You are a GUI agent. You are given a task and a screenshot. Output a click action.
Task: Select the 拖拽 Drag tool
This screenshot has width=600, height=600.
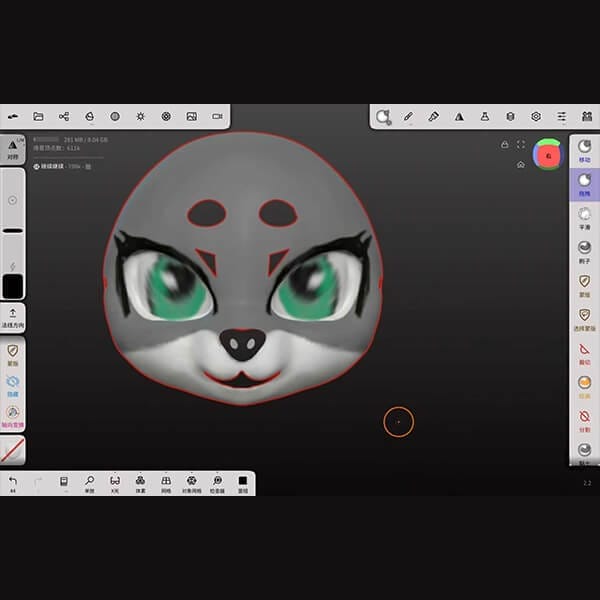[584, 184]
